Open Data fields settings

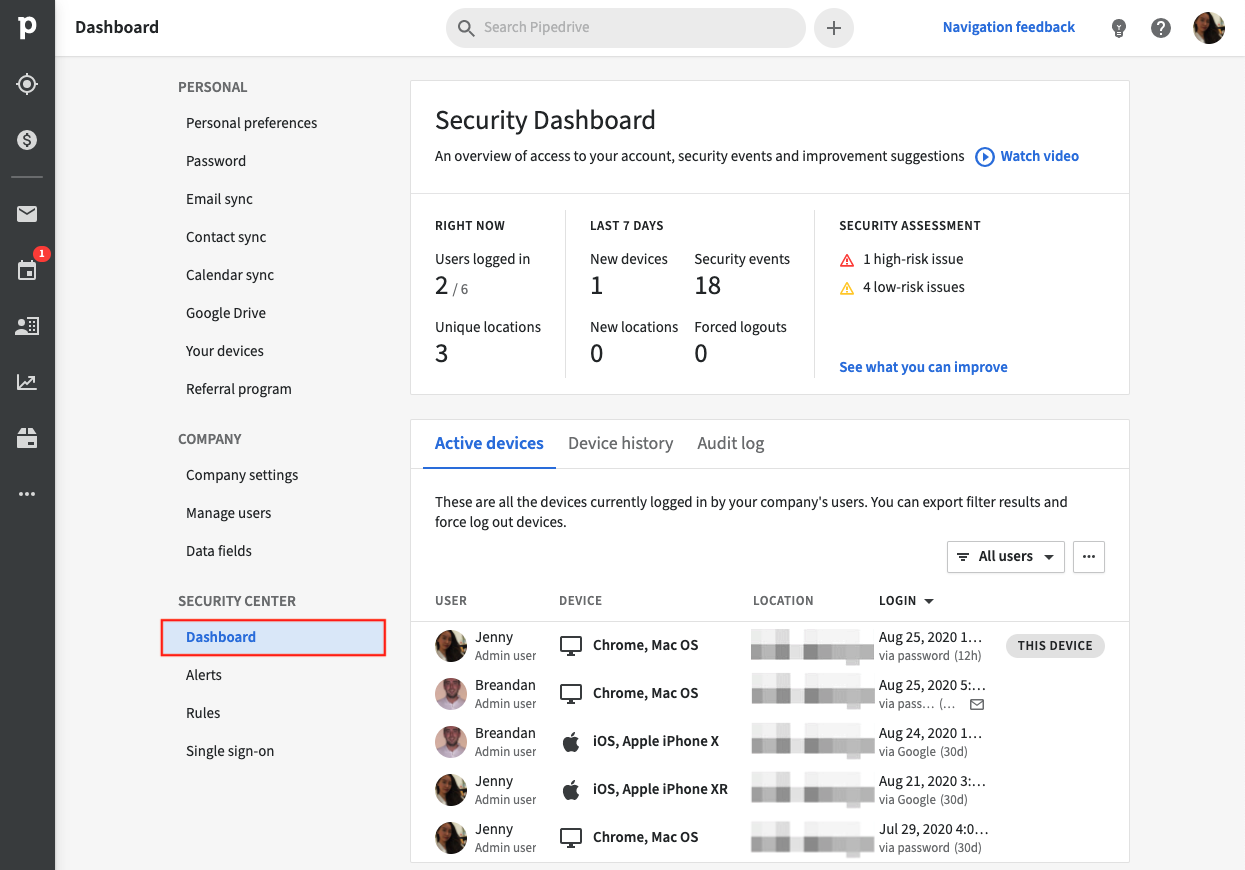click(x=219, y=551)
